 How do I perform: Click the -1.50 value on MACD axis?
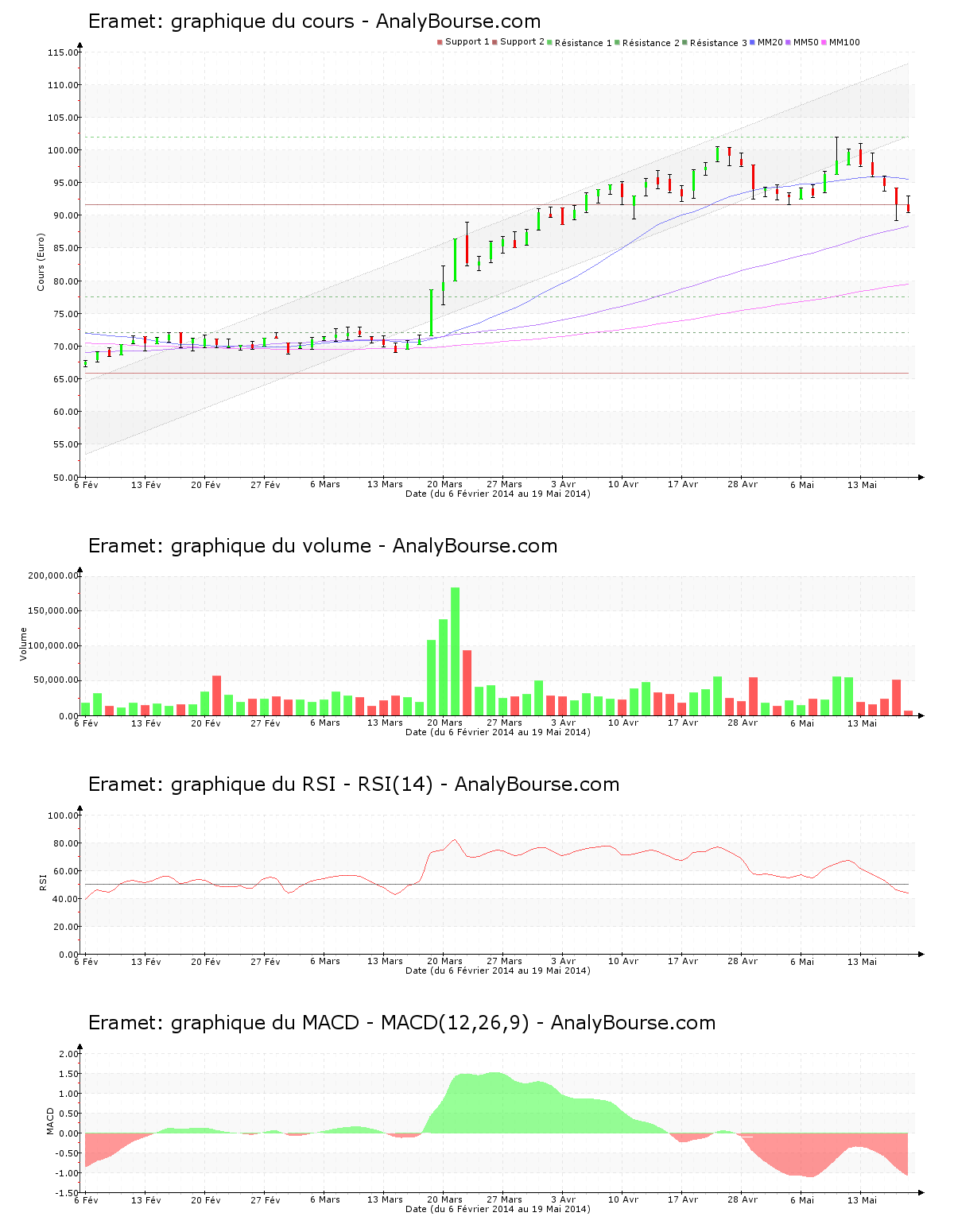tap(67, 1193)
